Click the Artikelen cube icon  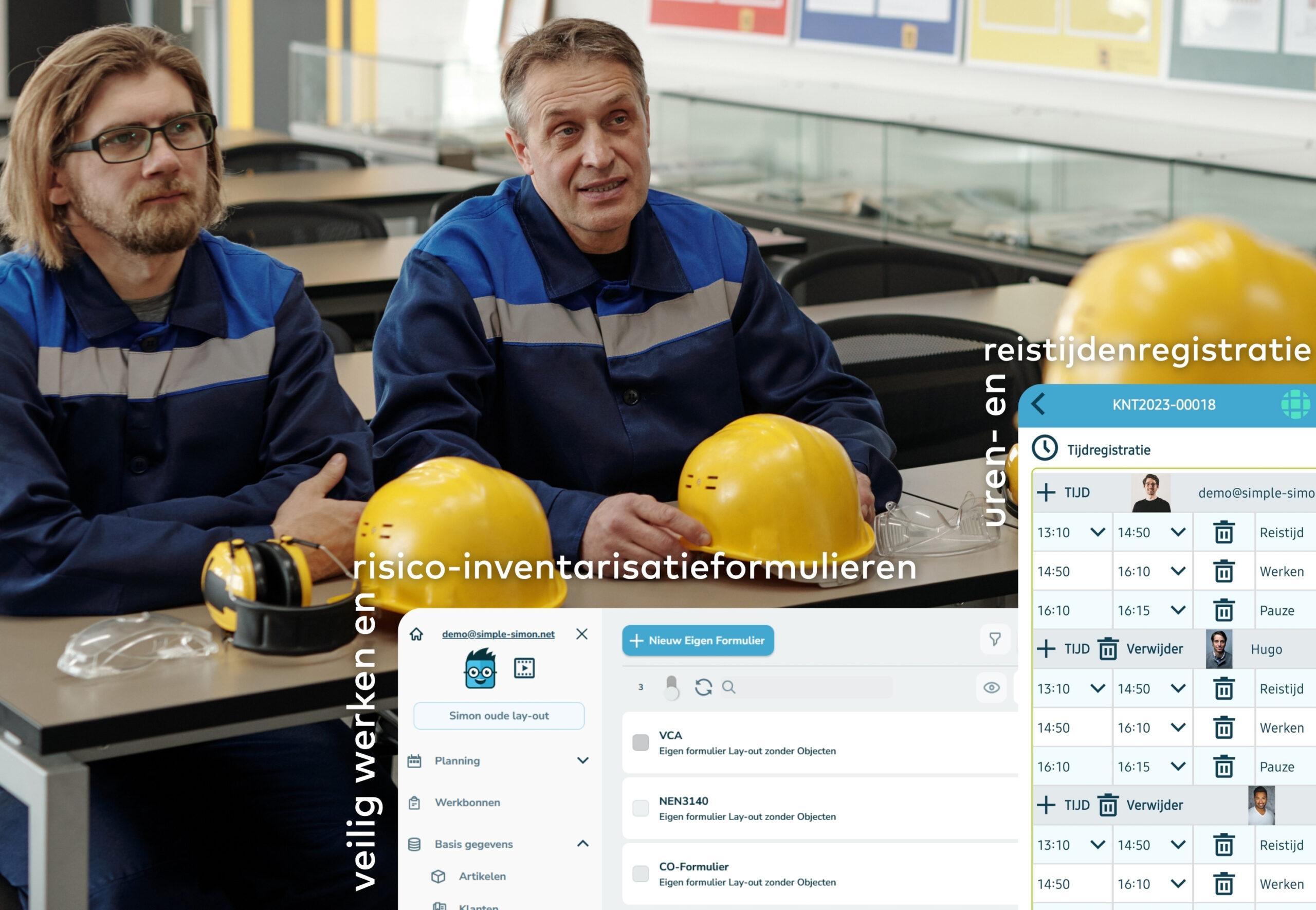click(438, 877)
